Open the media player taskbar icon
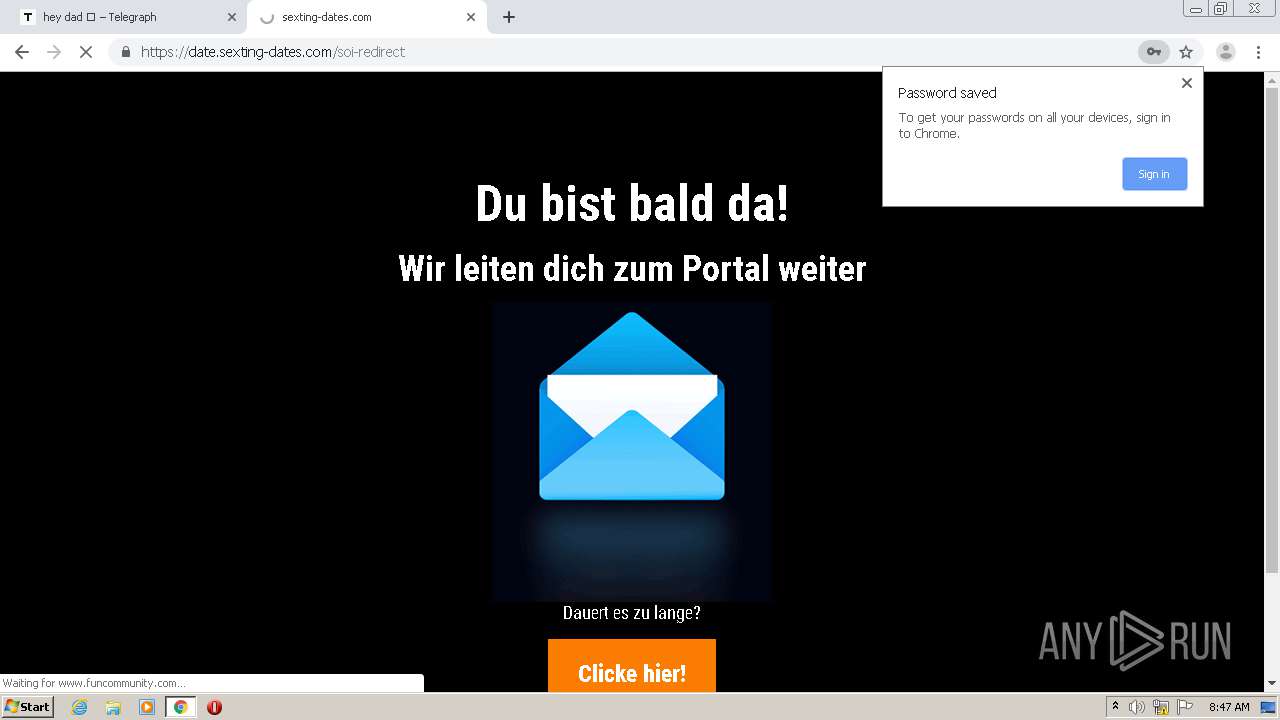1280x720 pixels. point(147,707)
